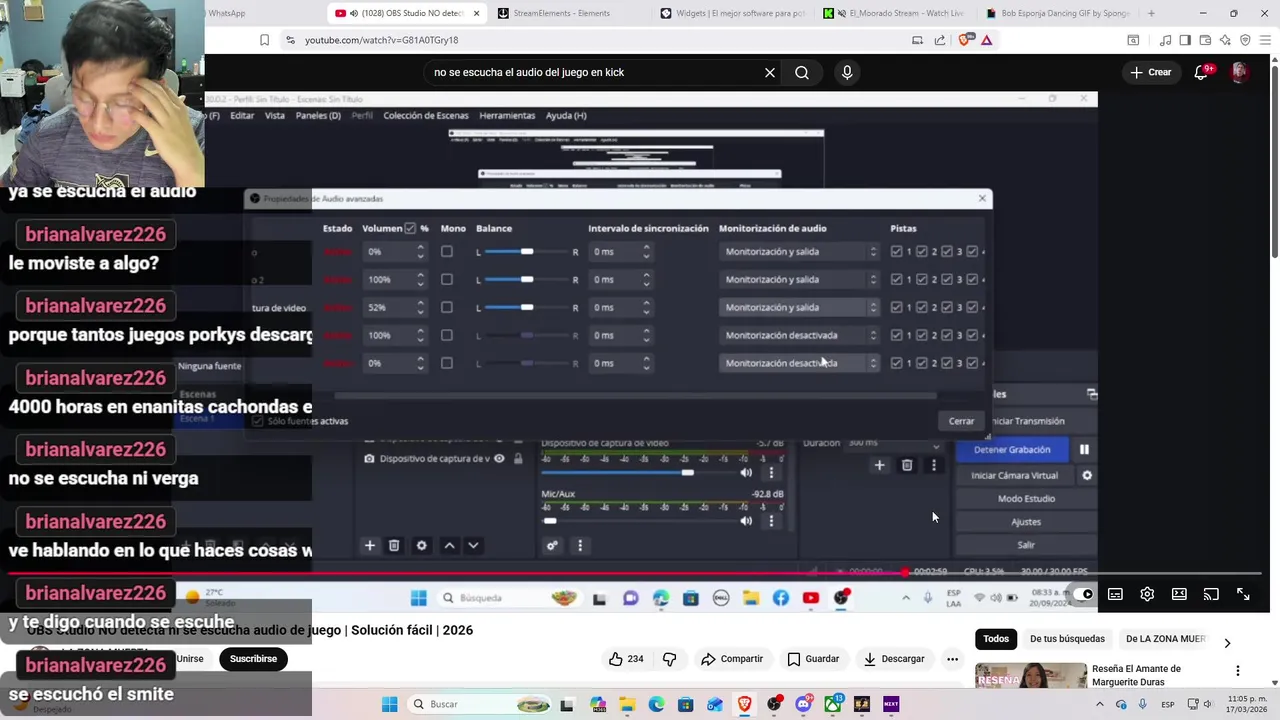Check Mono in 100% row with Monitorización desactivada

click(447, 335)
